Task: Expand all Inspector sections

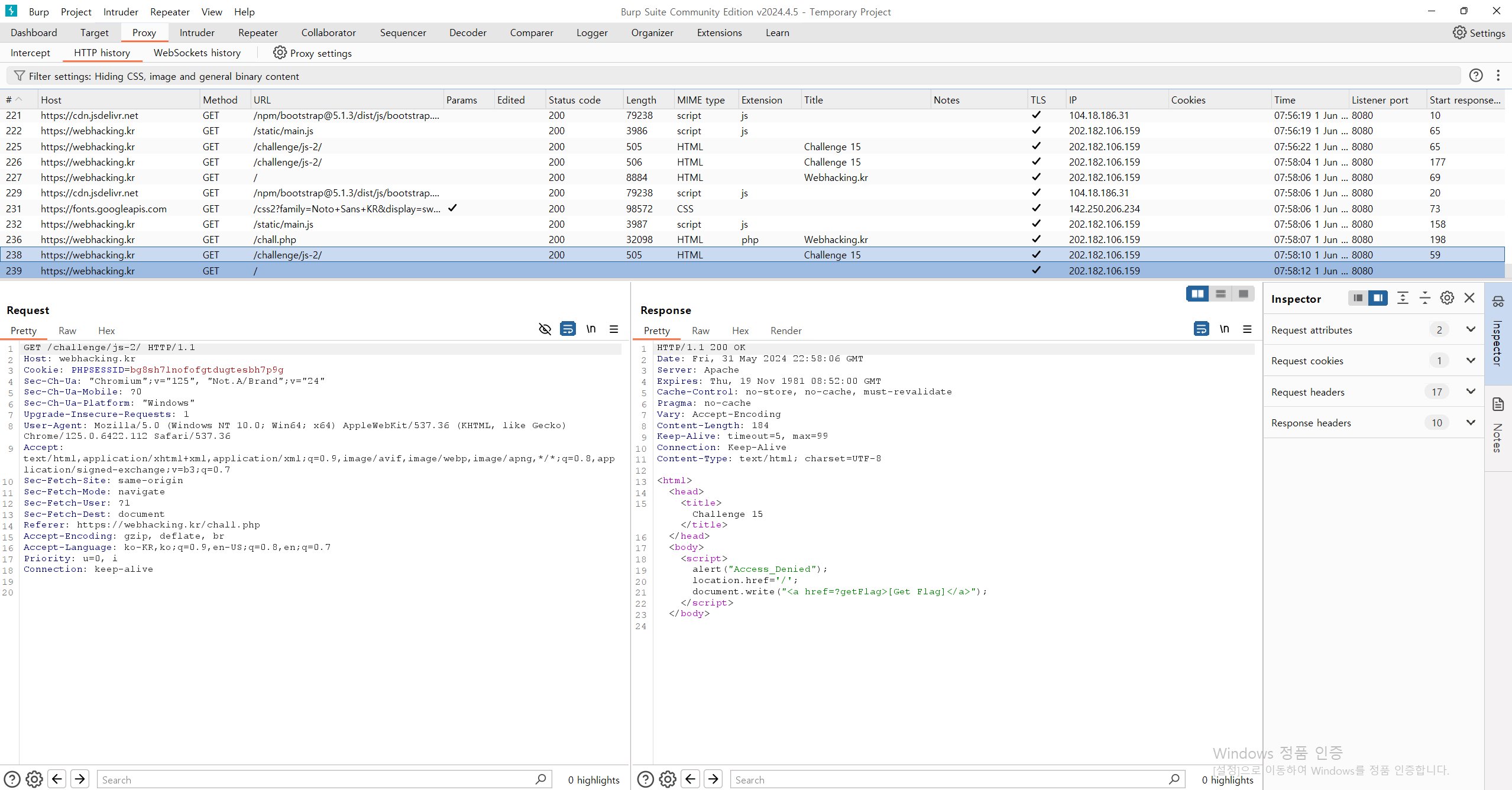Action: pos(1403,298)
